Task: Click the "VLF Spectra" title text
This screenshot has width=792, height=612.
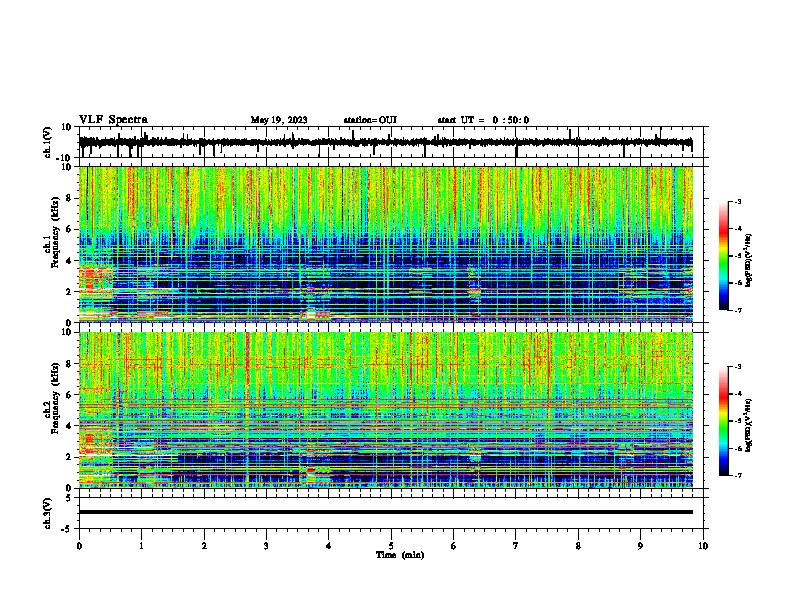Action: click(x=113, y=120)
